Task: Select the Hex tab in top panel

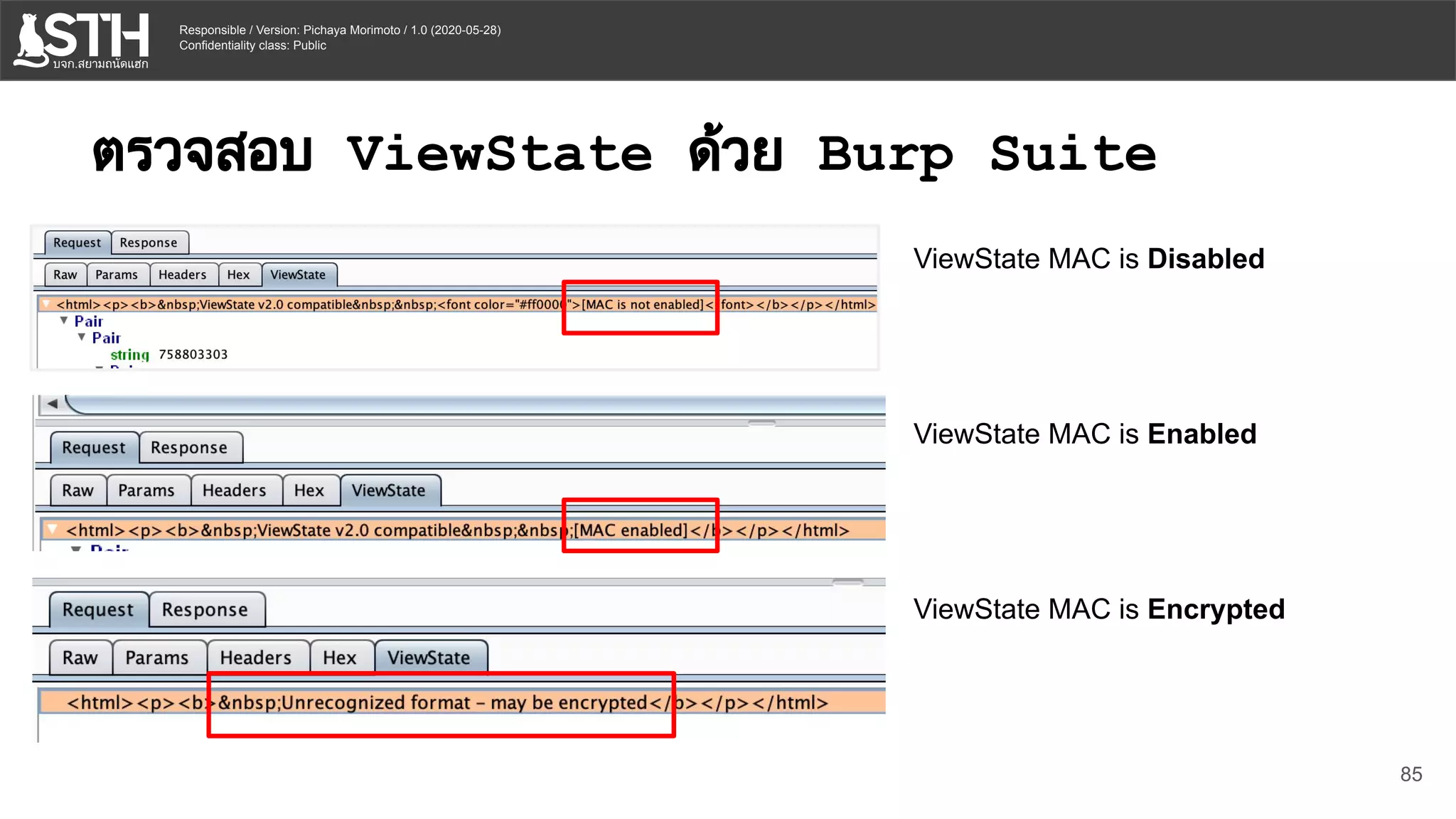Action: 239,274
